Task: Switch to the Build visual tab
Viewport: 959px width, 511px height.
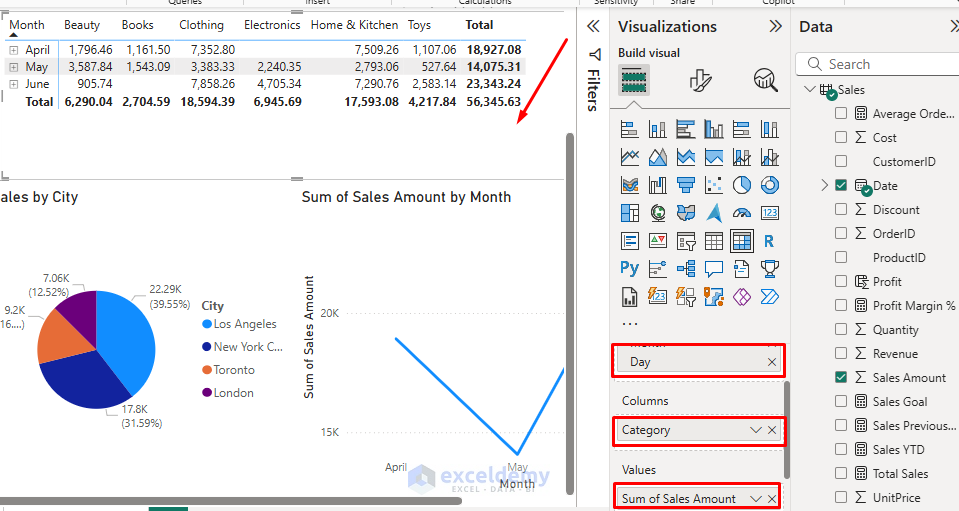Action: coord(634,80)
